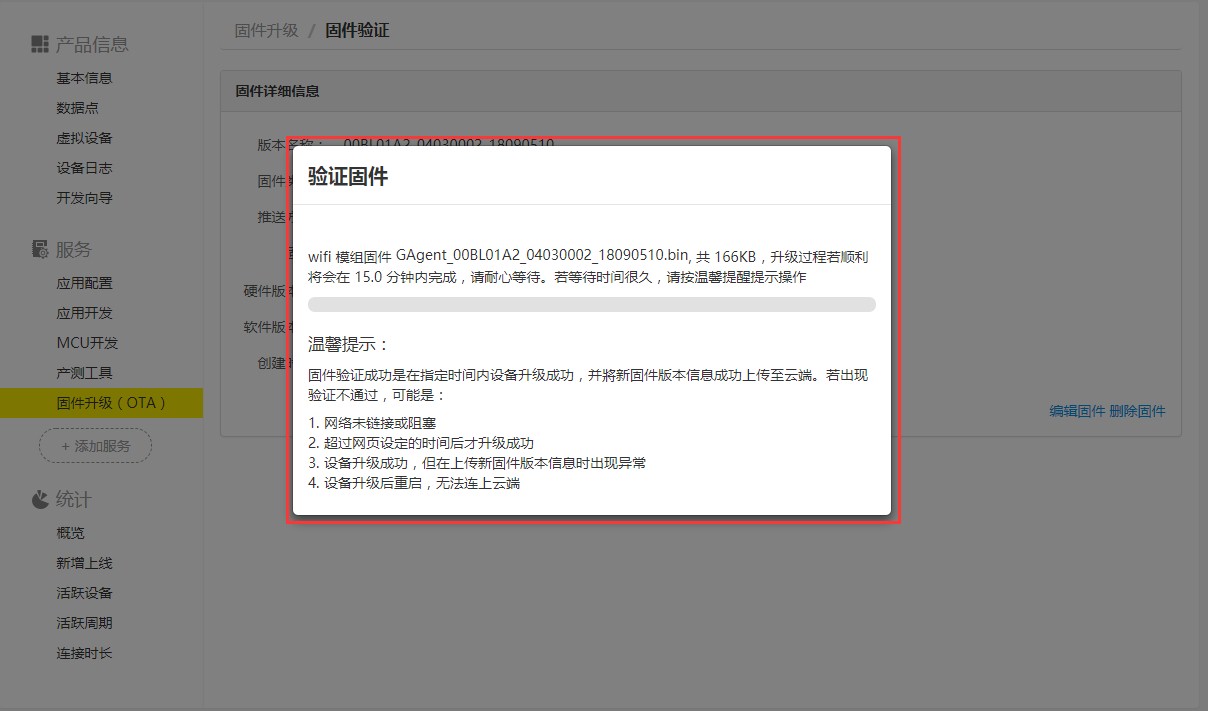Image resolution: width=1208 pixels, height=711 pixels.
Task: Select 固件升级（OTA） menu item
Action: tap(111, 403)
